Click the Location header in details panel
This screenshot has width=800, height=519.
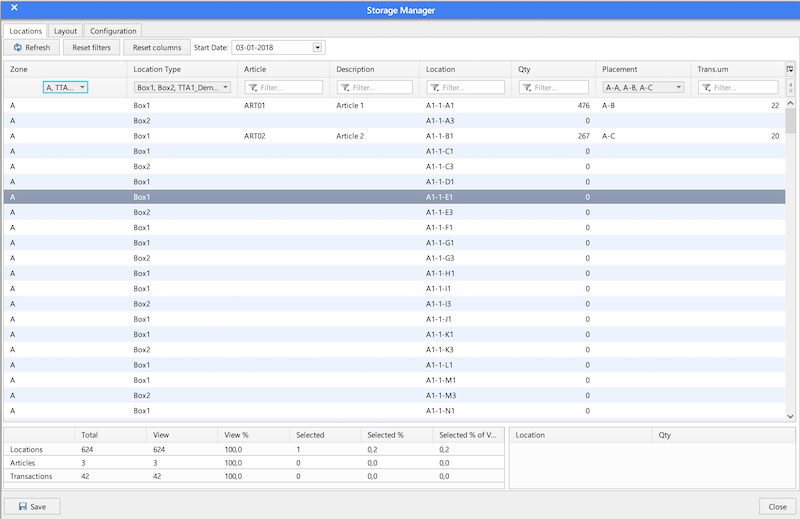point(581,435)
